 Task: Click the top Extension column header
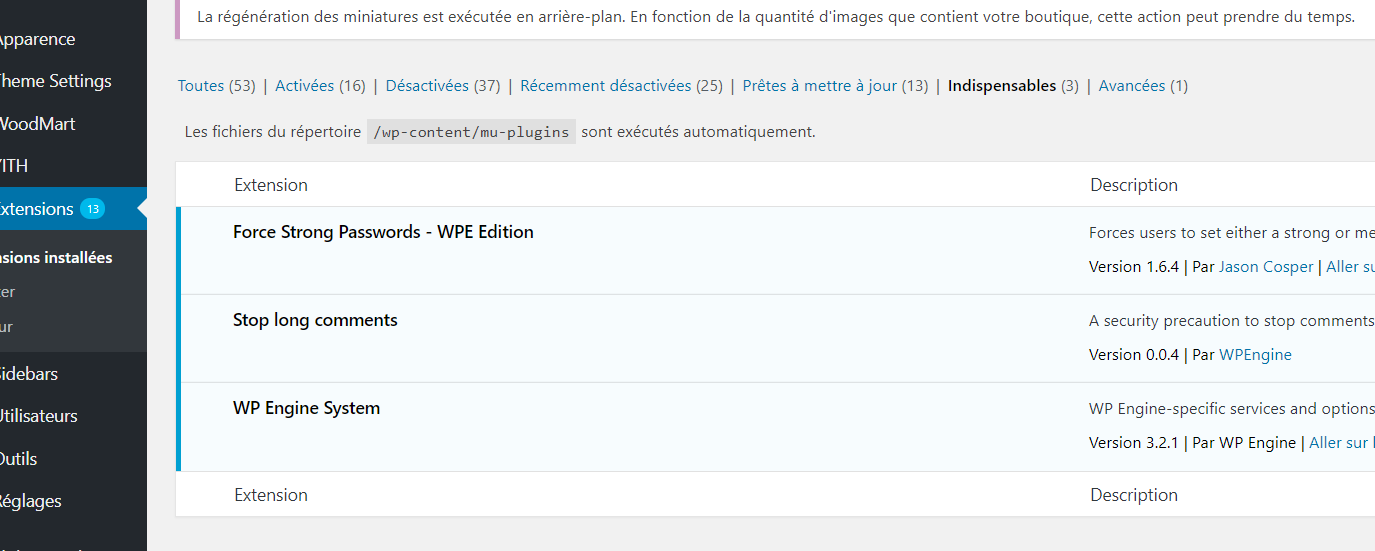pyautogui.click(x=271, y=185)
